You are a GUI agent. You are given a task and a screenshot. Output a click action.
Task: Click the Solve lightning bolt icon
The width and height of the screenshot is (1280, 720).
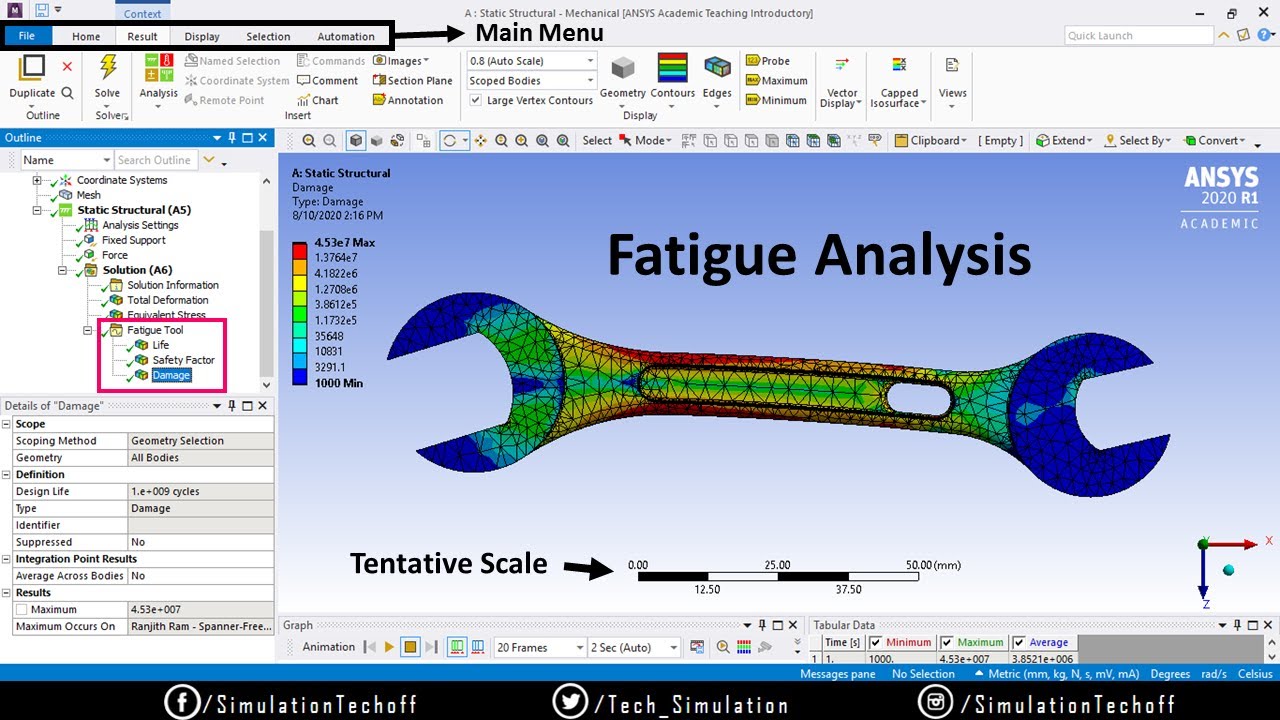(107, 68)
